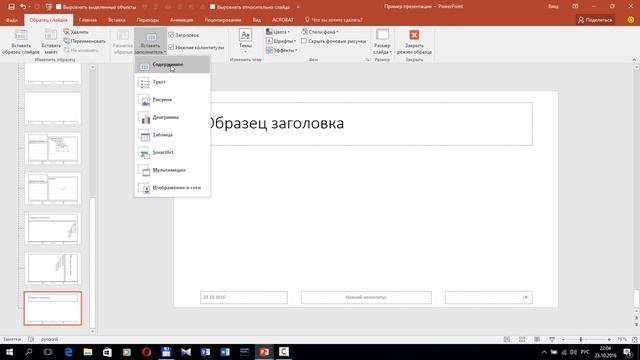
Task: Click Переименовать in the ribbon
Action: pos(85,41)
